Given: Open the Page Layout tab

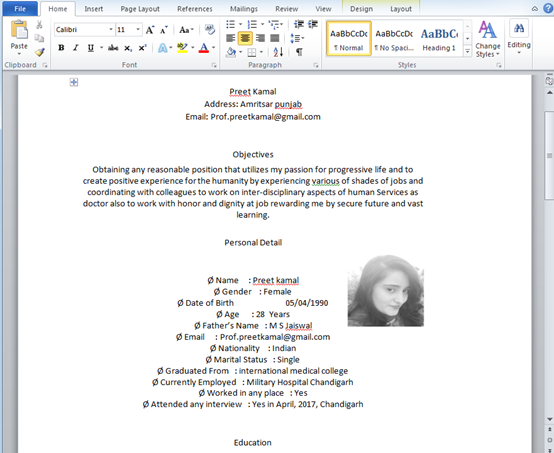Looking at the screenshot, I should [140, 9].
